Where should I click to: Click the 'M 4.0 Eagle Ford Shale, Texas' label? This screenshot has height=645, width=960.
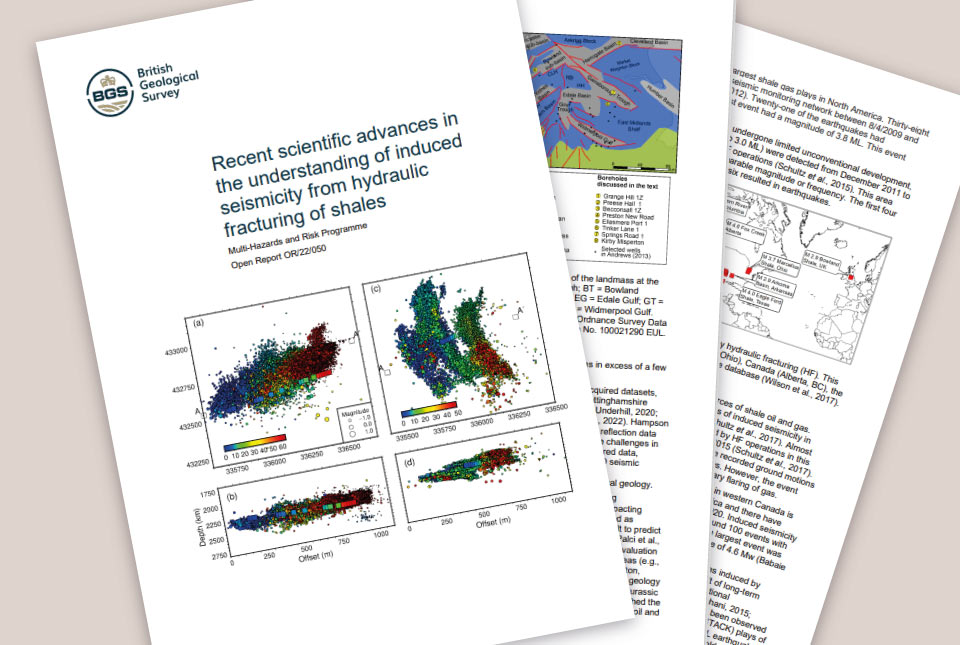point(759,300)
